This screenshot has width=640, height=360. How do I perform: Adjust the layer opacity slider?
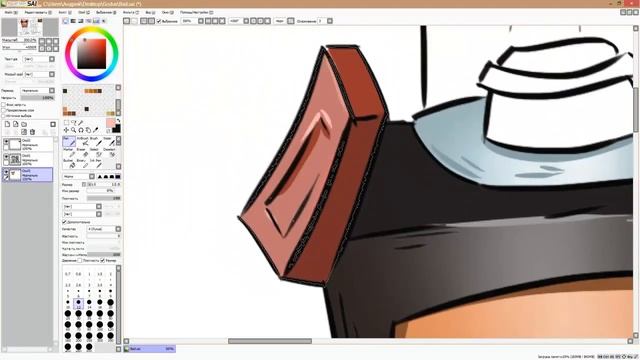(37, 98)
